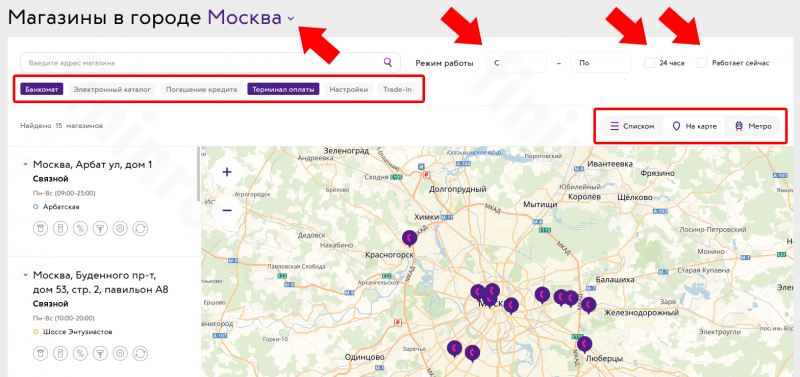Expand the Буденного пр-т store entry
Image resolution: width=800 pixels, height=377 pixels.
tap(24, 275)
